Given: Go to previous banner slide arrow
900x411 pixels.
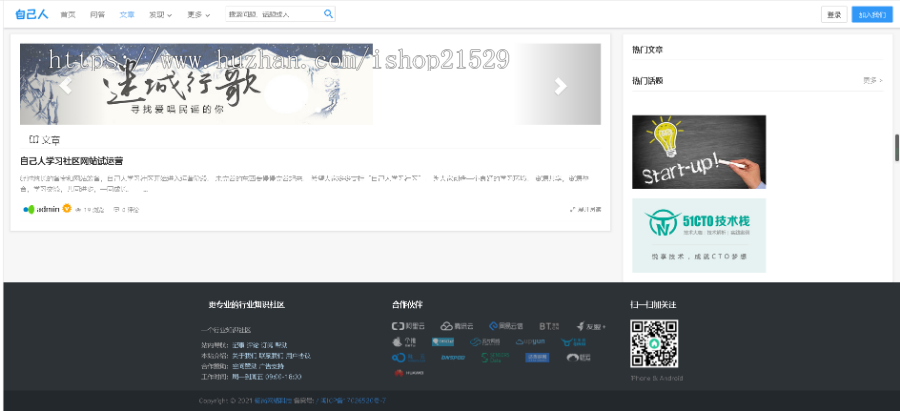Looking at the screenshot, I should tap(66, 86).
